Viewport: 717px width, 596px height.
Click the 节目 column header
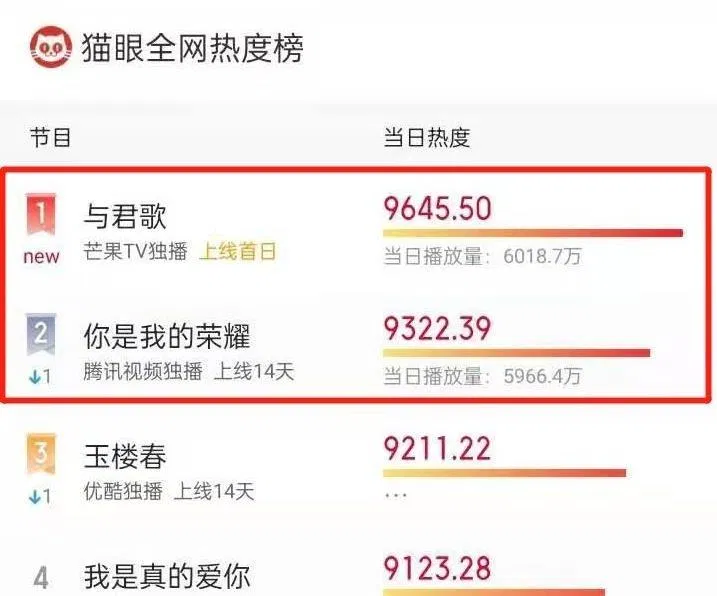pyautogui.click(x=50, y=138)
